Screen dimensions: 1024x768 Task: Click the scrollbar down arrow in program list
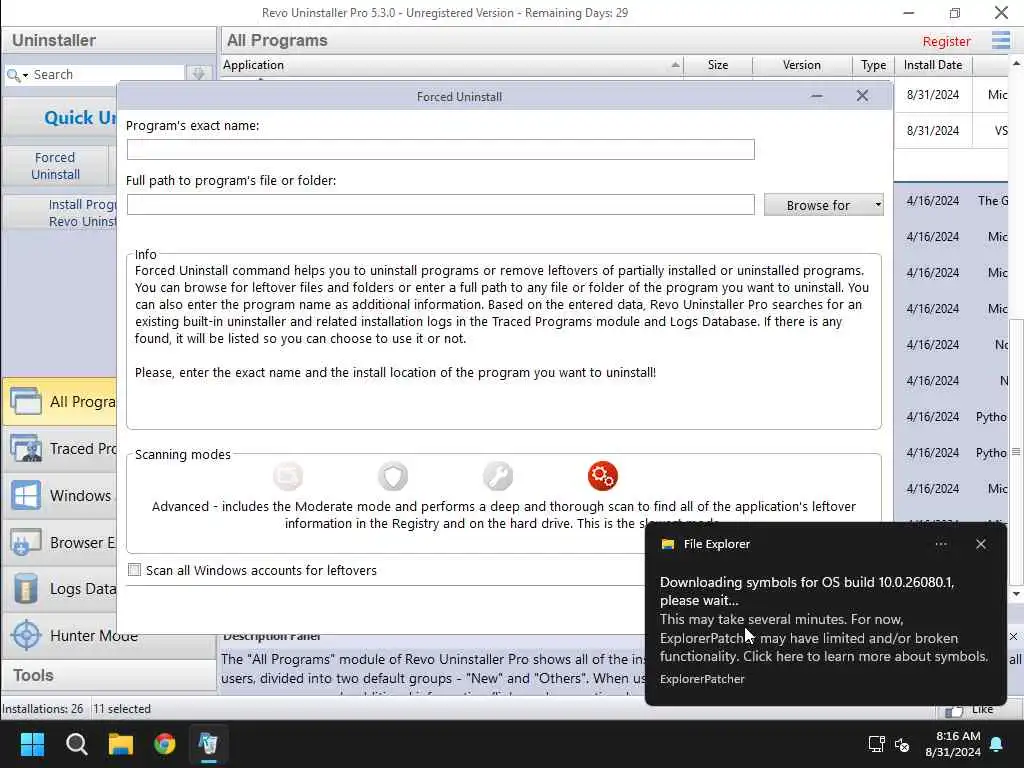click(1016, 594)
